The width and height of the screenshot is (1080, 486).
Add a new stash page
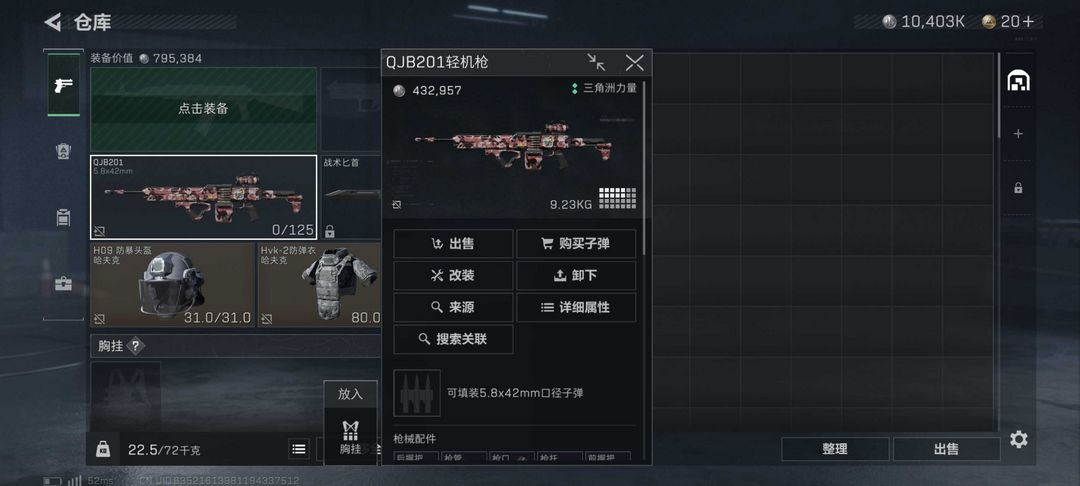pyautogui.click(x=1018, y=134)
